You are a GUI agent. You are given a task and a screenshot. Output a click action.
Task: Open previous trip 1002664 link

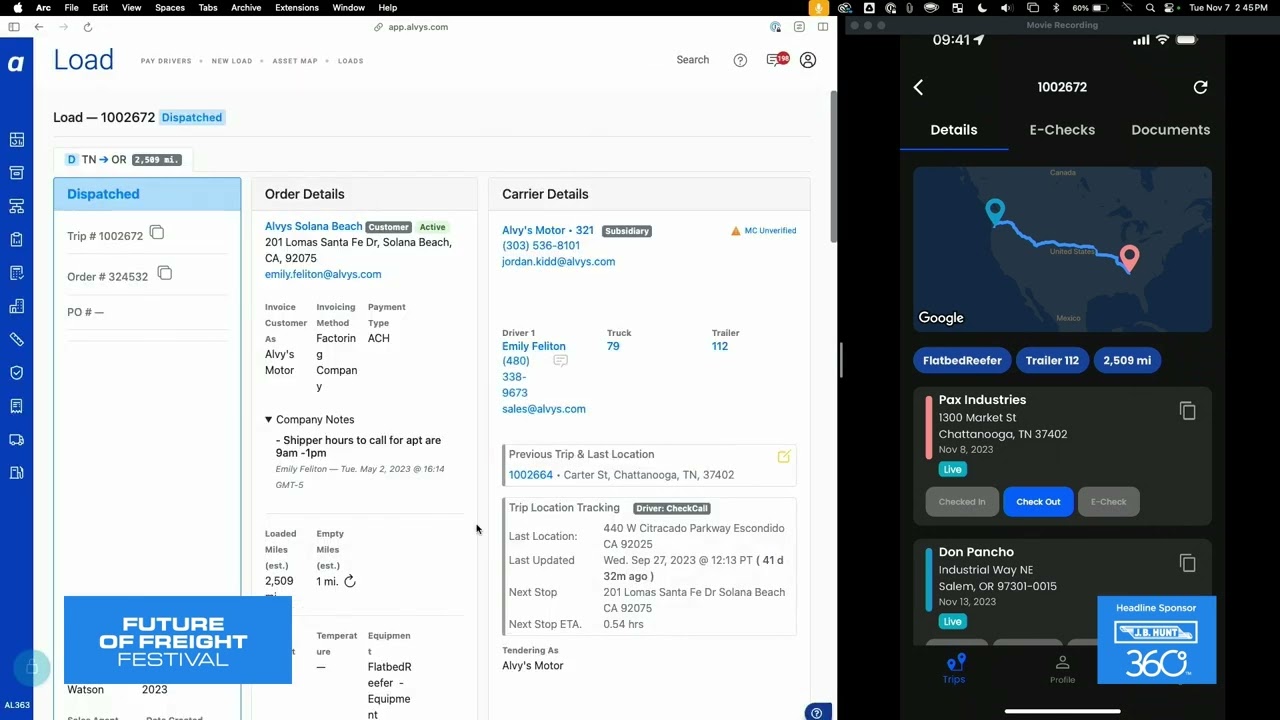click(x=531, y=475)
